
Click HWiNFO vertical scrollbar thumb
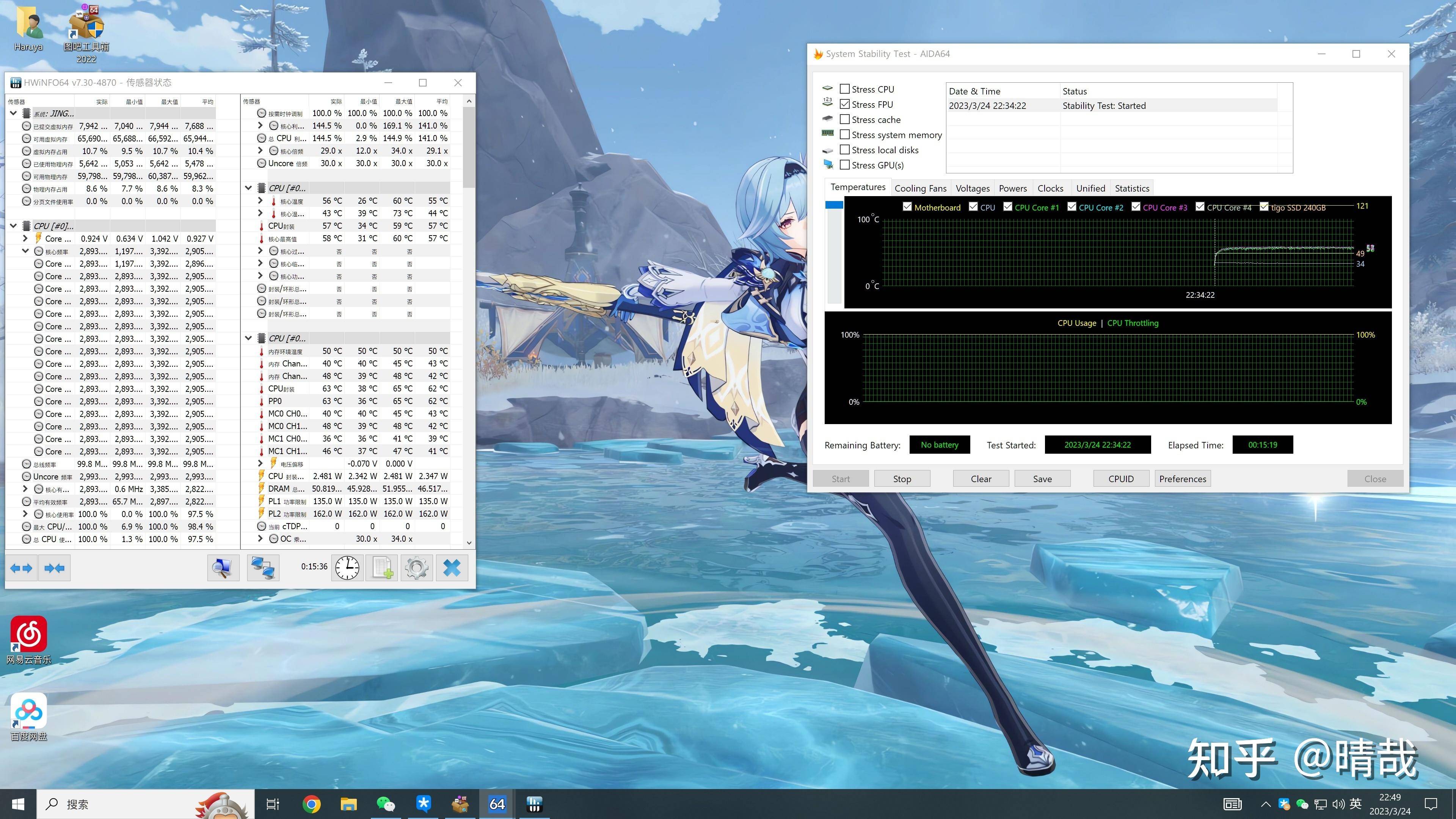(469, 148)
